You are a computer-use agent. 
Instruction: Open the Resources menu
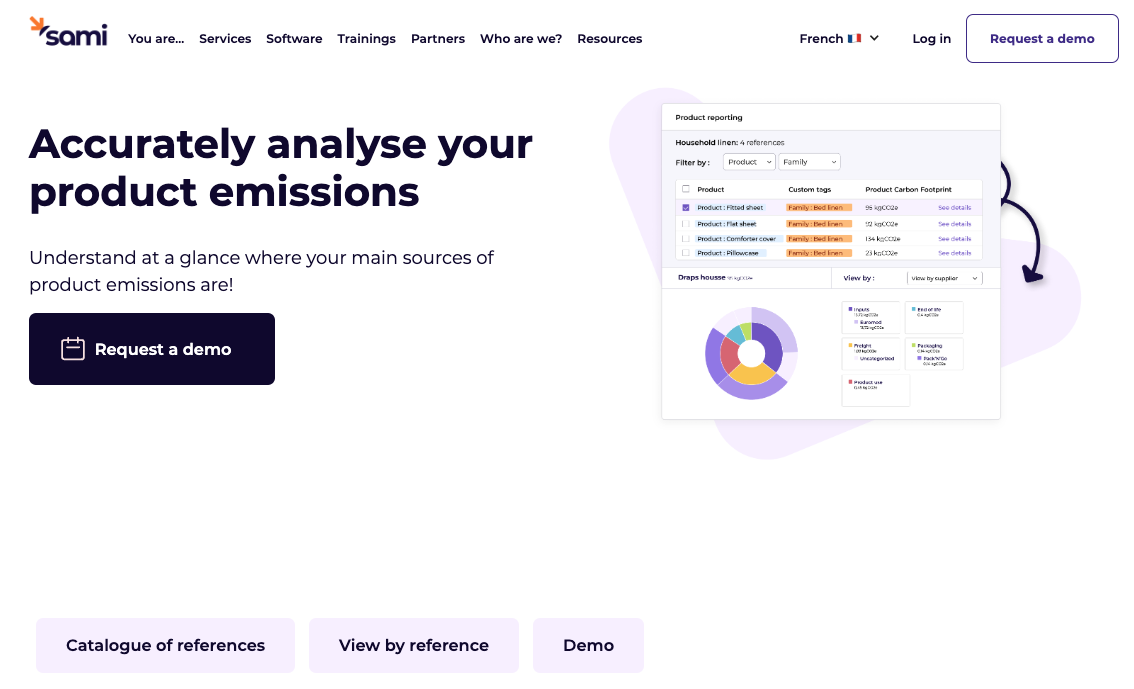(x=610, y=39)
